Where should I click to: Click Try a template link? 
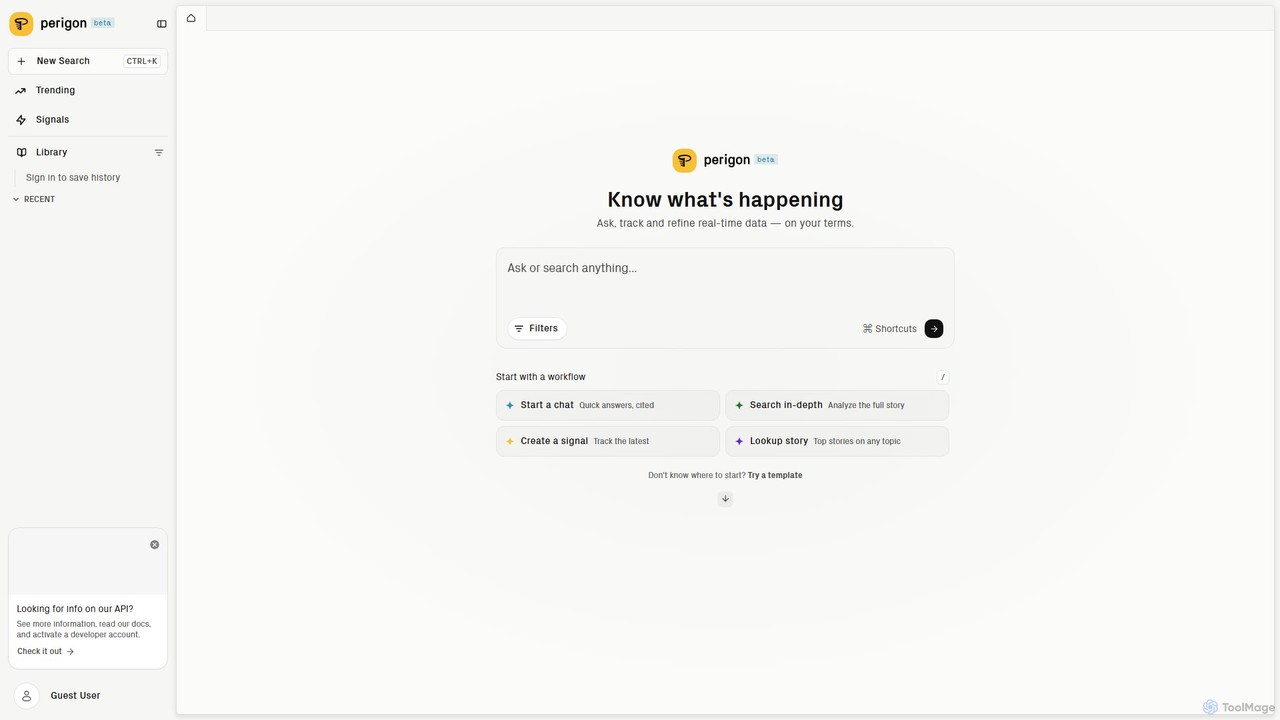pos(775,476)
